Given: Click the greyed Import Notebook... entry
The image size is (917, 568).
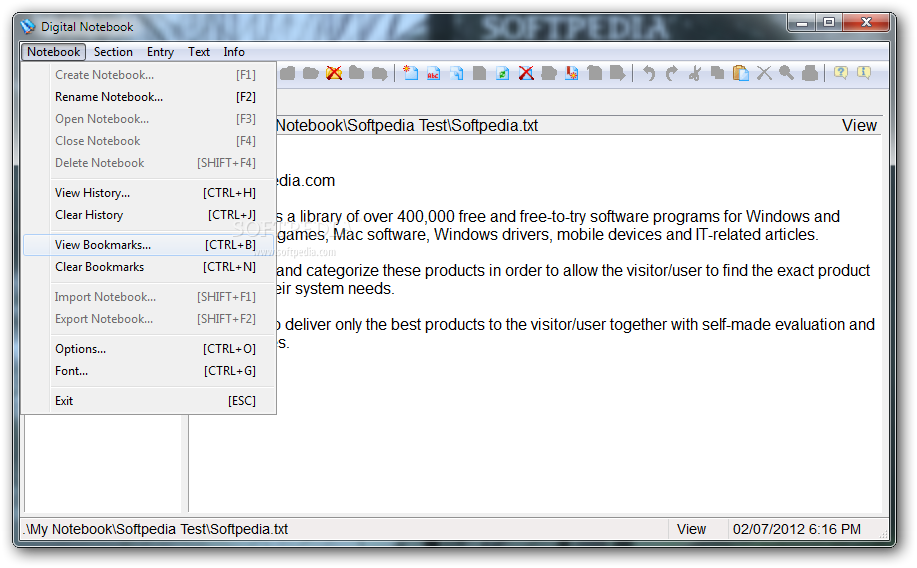Looking at the screenshot, I should click(149, 297).
